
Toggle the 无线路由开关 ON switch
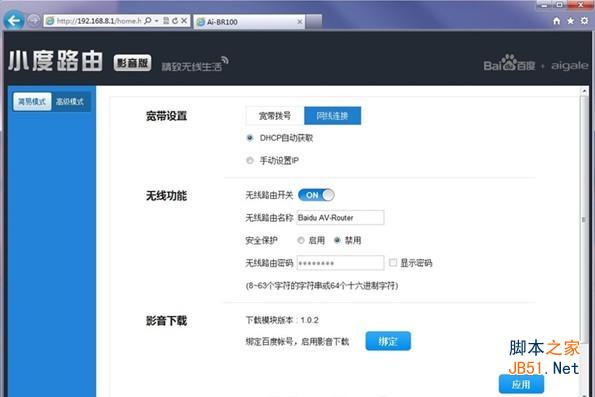click(316, 195)
